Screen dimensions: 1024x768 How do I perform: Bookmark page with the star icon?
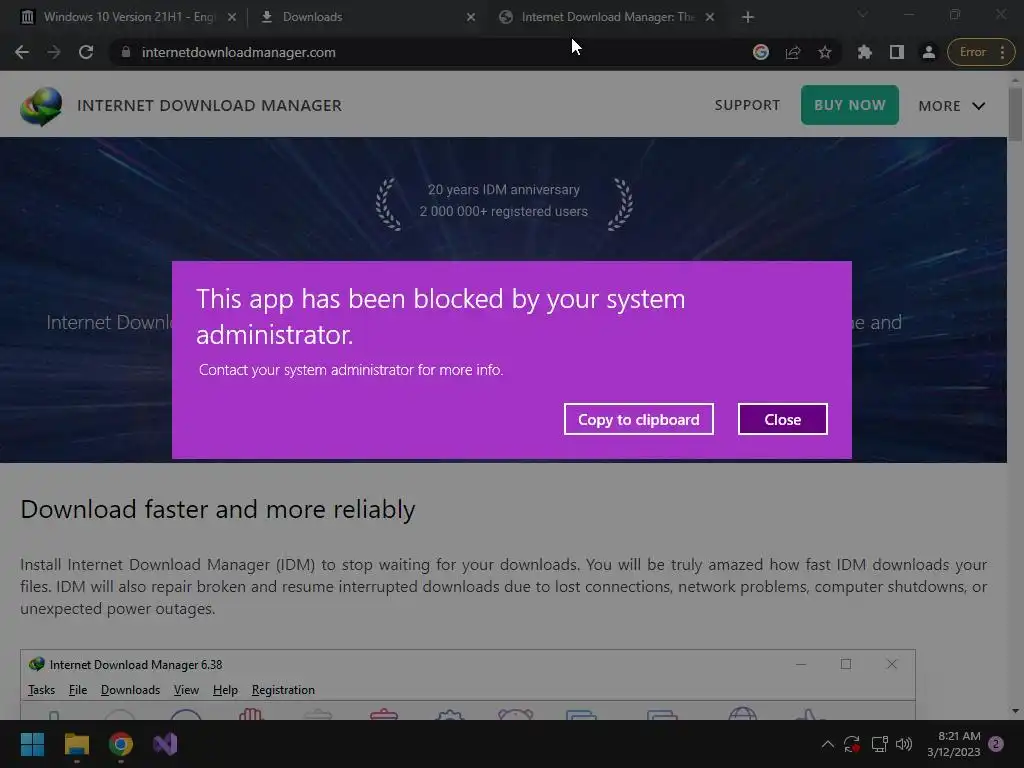pos(825,52)
